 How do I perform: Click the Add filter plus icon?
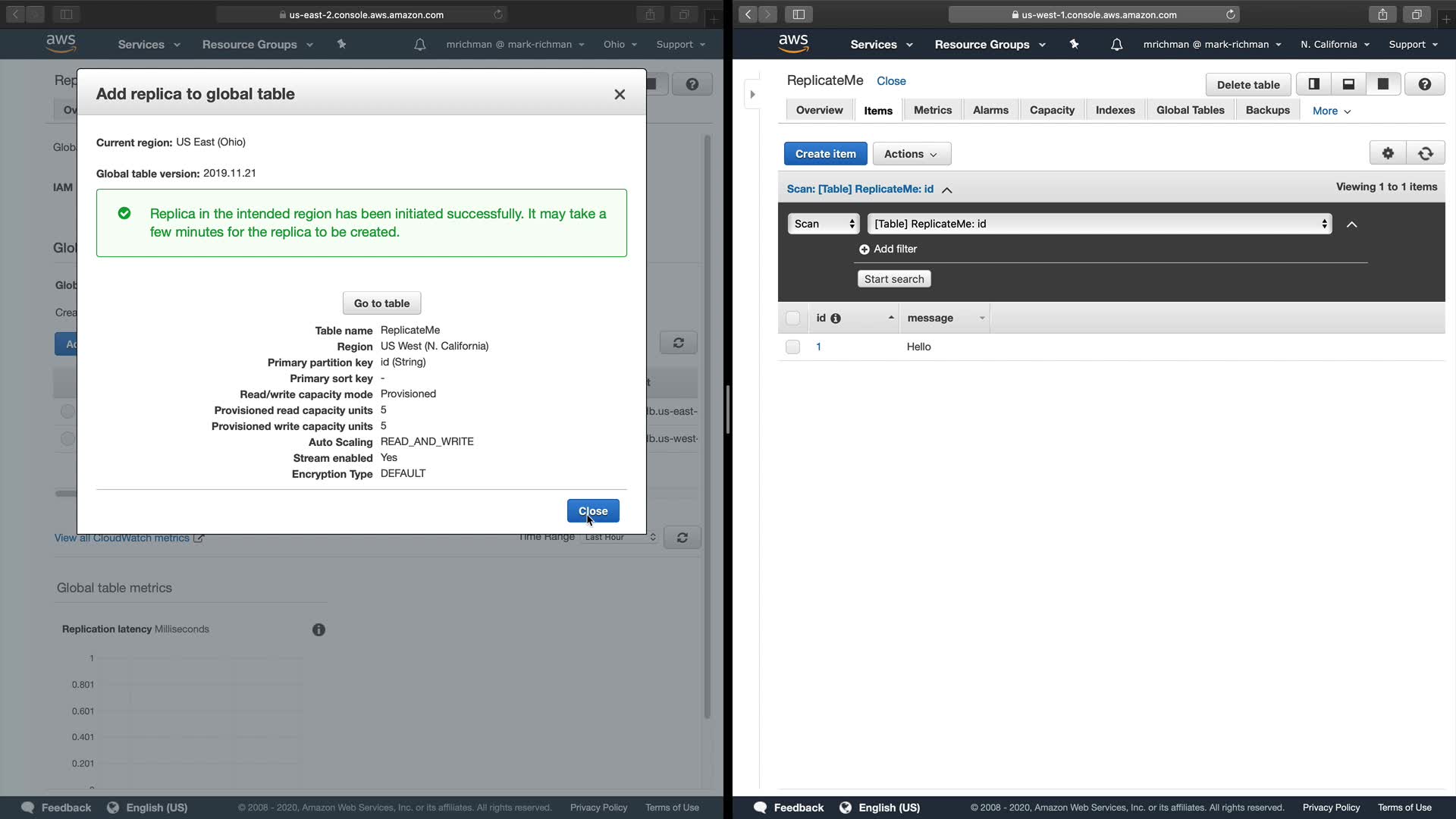pos(864,249)
